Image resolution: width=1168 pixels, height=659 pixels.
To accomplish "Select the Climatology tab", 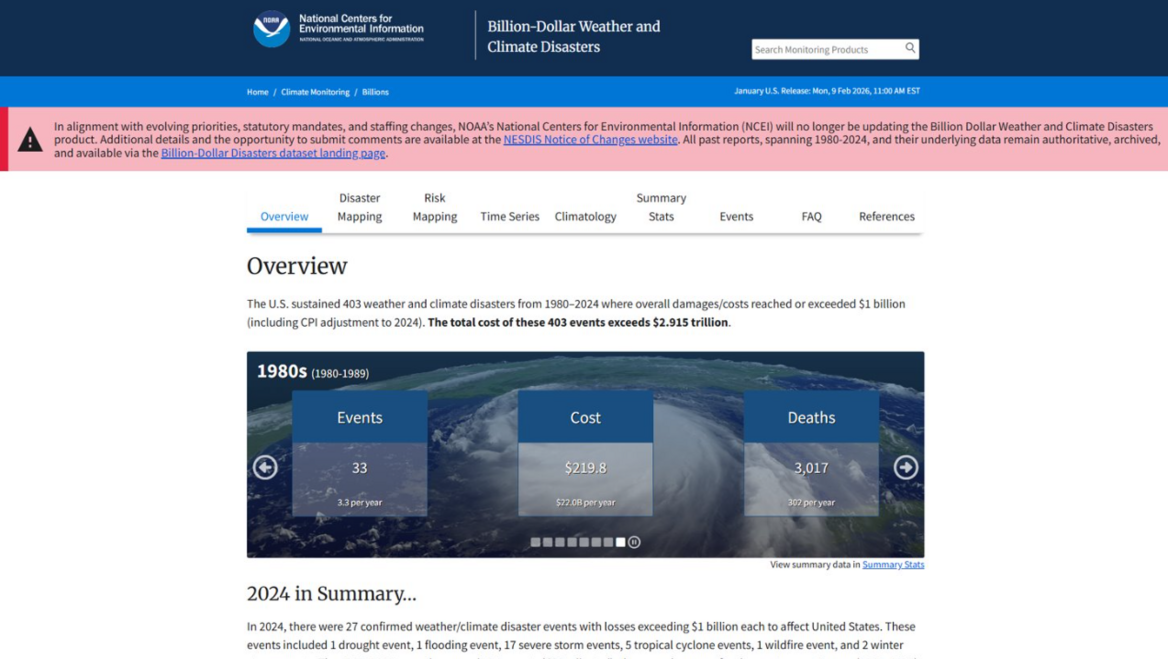I will (x=585, y=216).
